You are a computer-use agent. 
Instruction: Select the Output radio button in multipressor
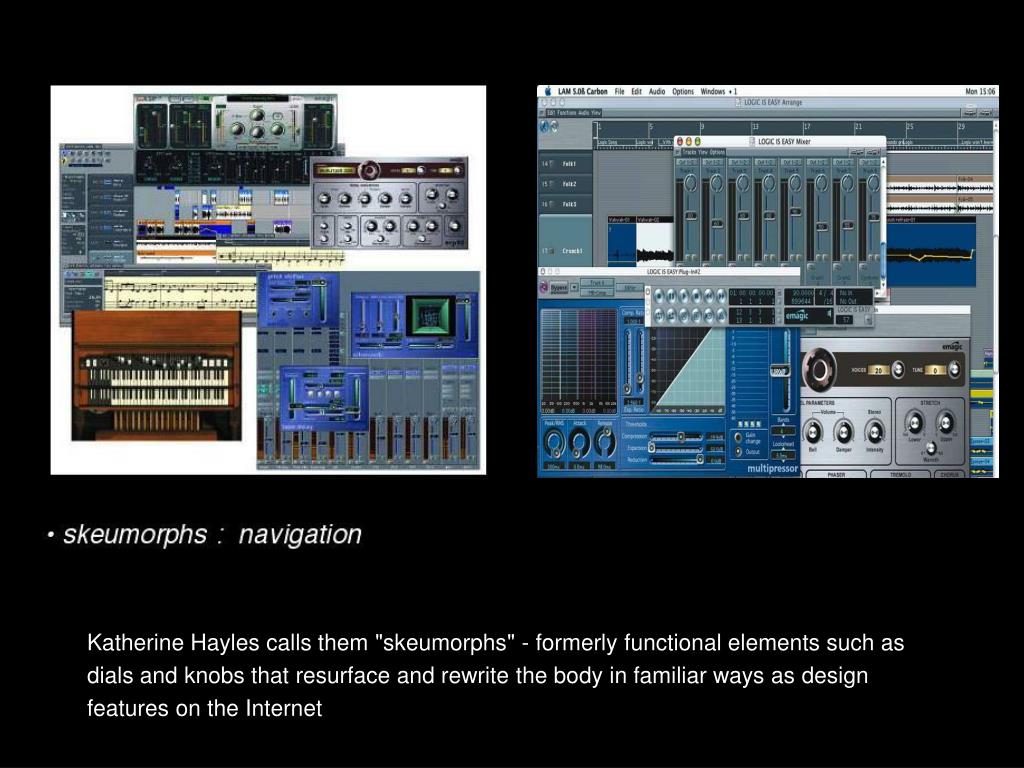coord(739,452)
